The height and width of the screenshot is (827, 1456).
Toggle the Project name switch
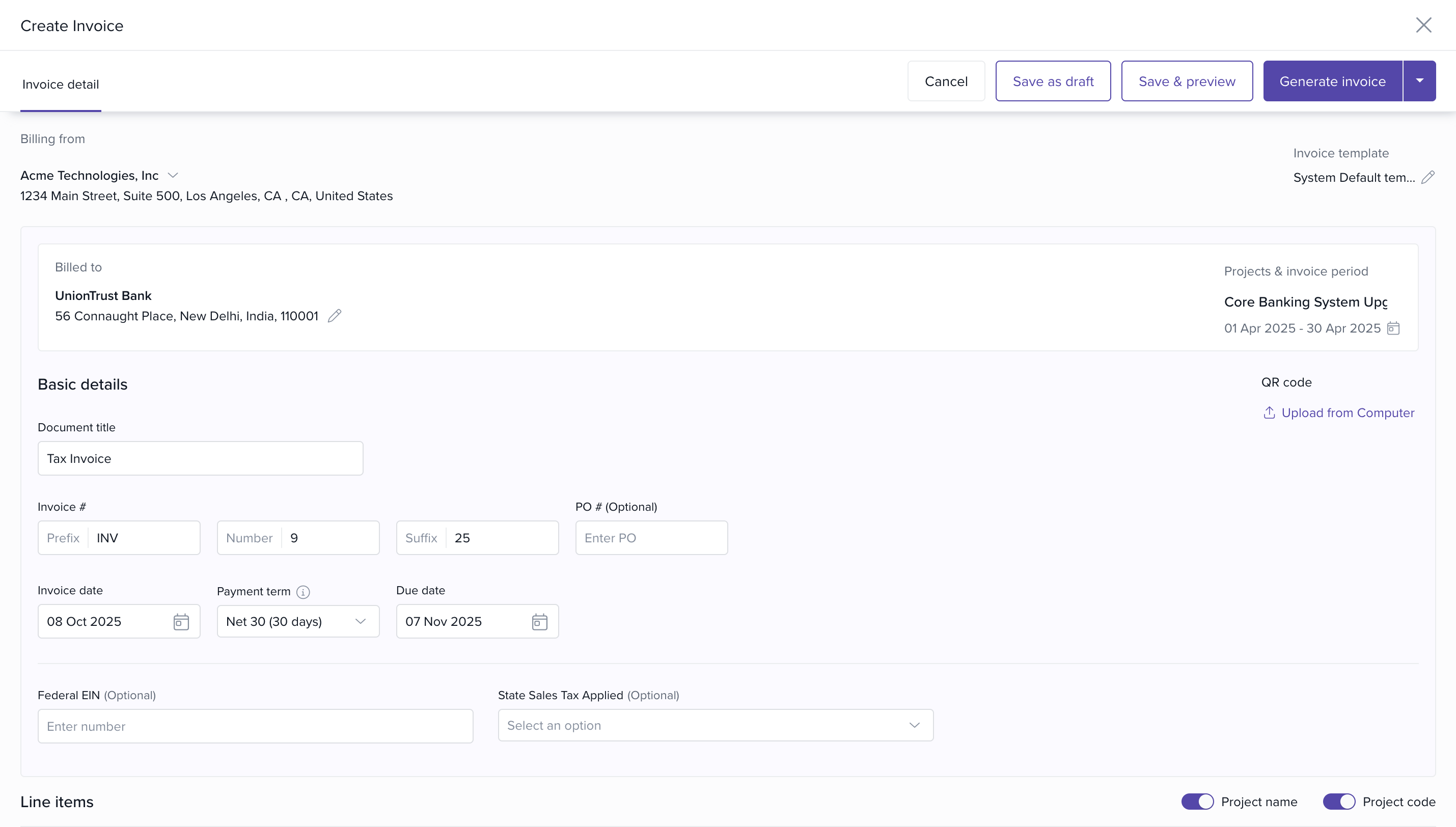pyautogui.click(x=1197, y=802)
